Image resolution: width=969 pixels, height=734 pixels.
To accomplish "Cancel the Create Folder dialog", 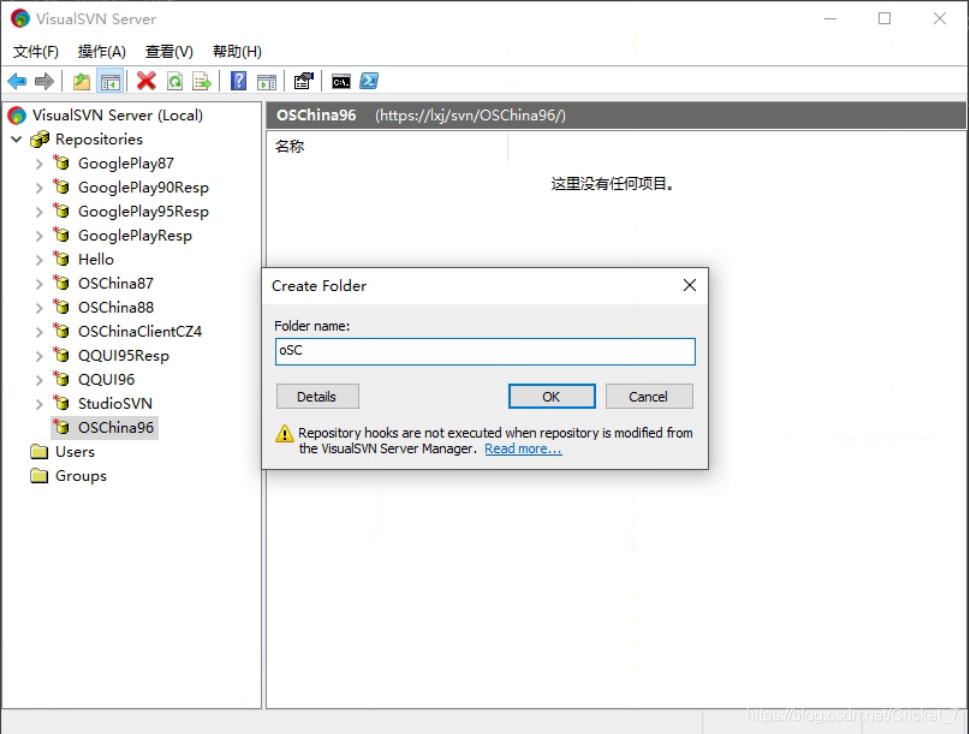I will tap(648, 396).
